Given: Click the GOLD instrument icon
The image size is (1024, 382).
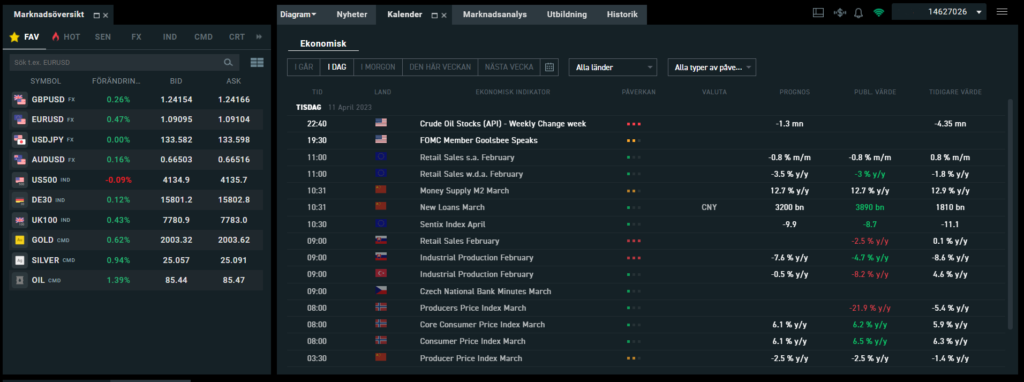Looking at the screenshot, I should pyautogui.click(x=20, y=240).
